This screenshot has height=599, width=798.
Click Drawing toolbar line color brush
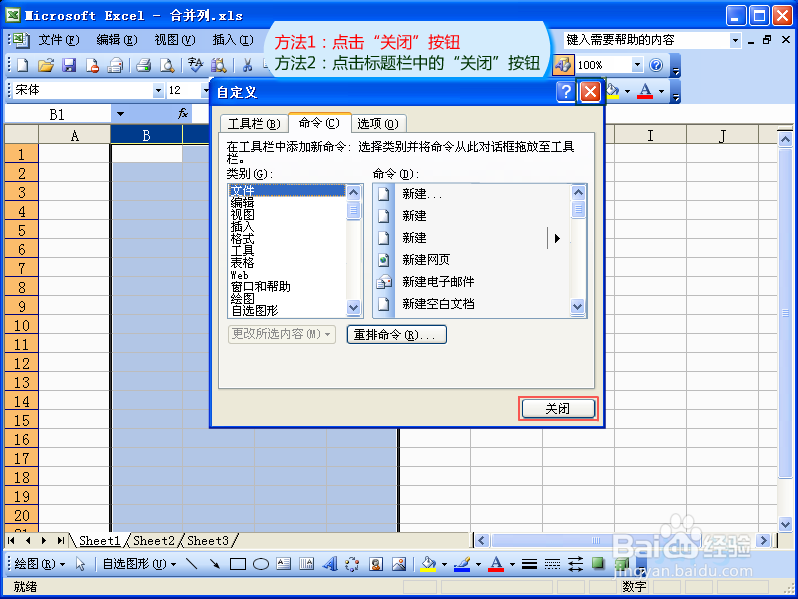462,564
